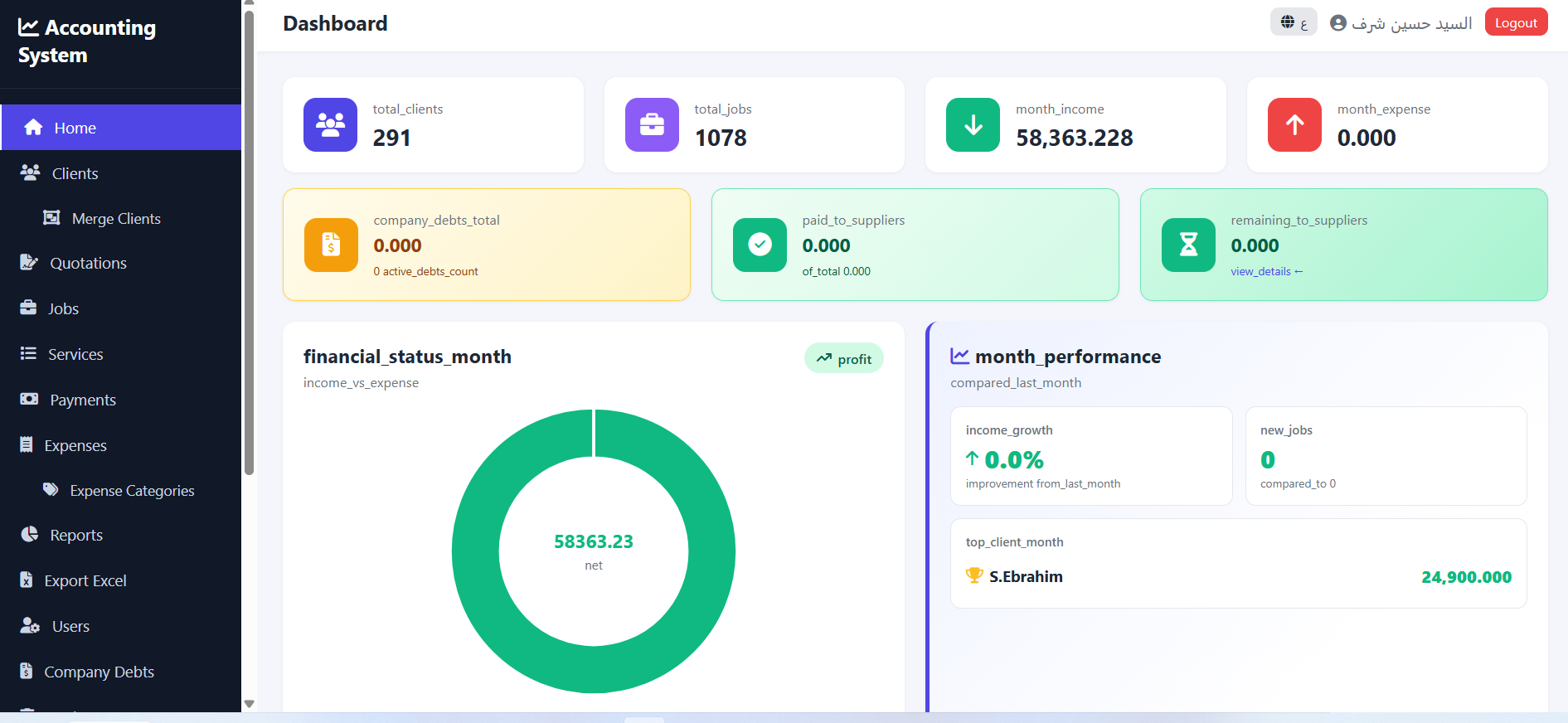This screenshot has width=1568, height=723.
Task: Open Users management page
Action: click(x=121, y=626)
